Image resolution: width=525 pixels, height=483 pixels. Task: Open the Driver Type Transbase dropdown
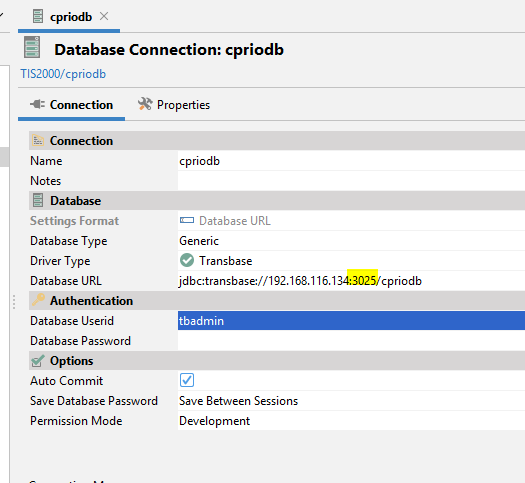[x=351, y=261]
